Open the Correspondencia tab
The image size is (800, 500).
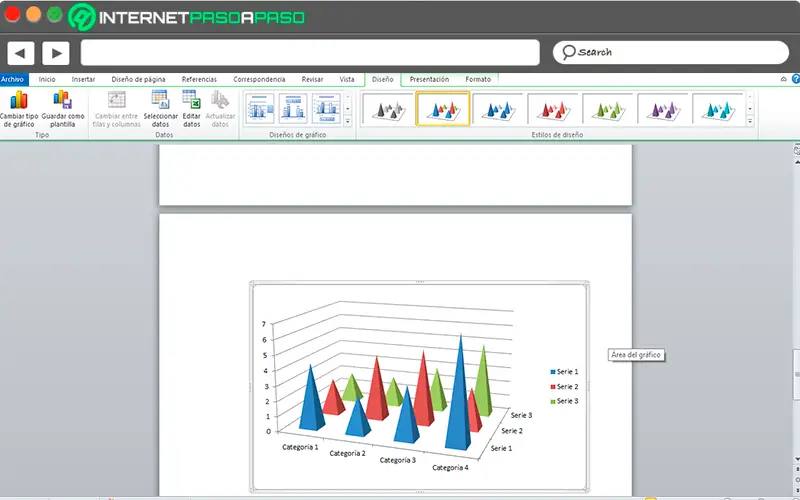coord(259,80)
